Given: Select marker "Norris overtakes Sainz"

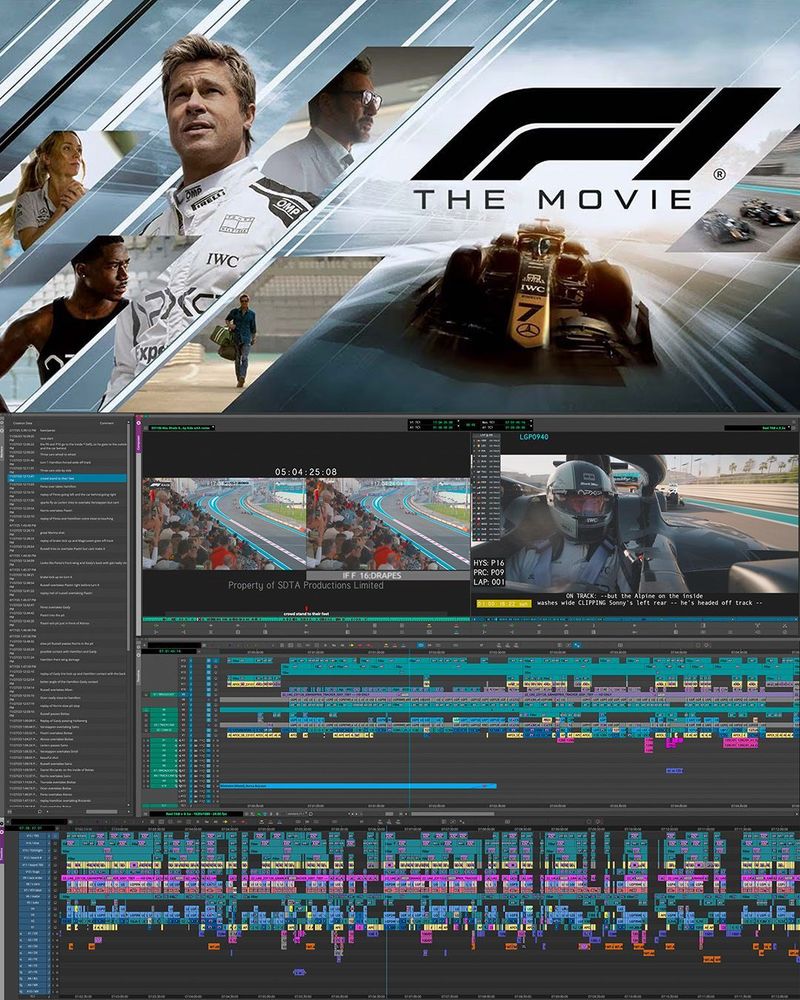Looking at the screenshot, I should click(67, 776).
